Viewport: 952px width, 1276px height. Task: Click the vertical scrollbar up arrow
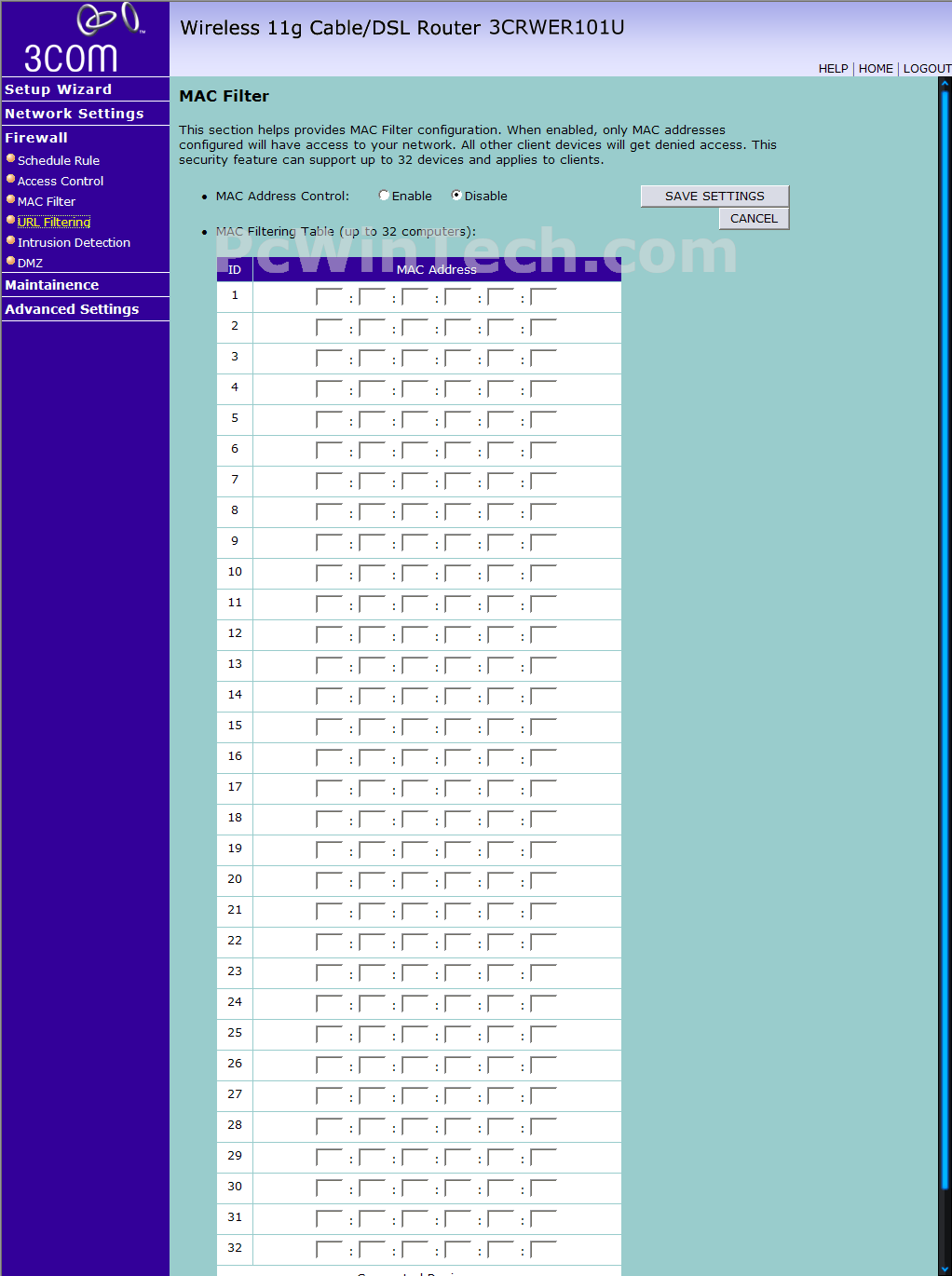pos(945,84)
